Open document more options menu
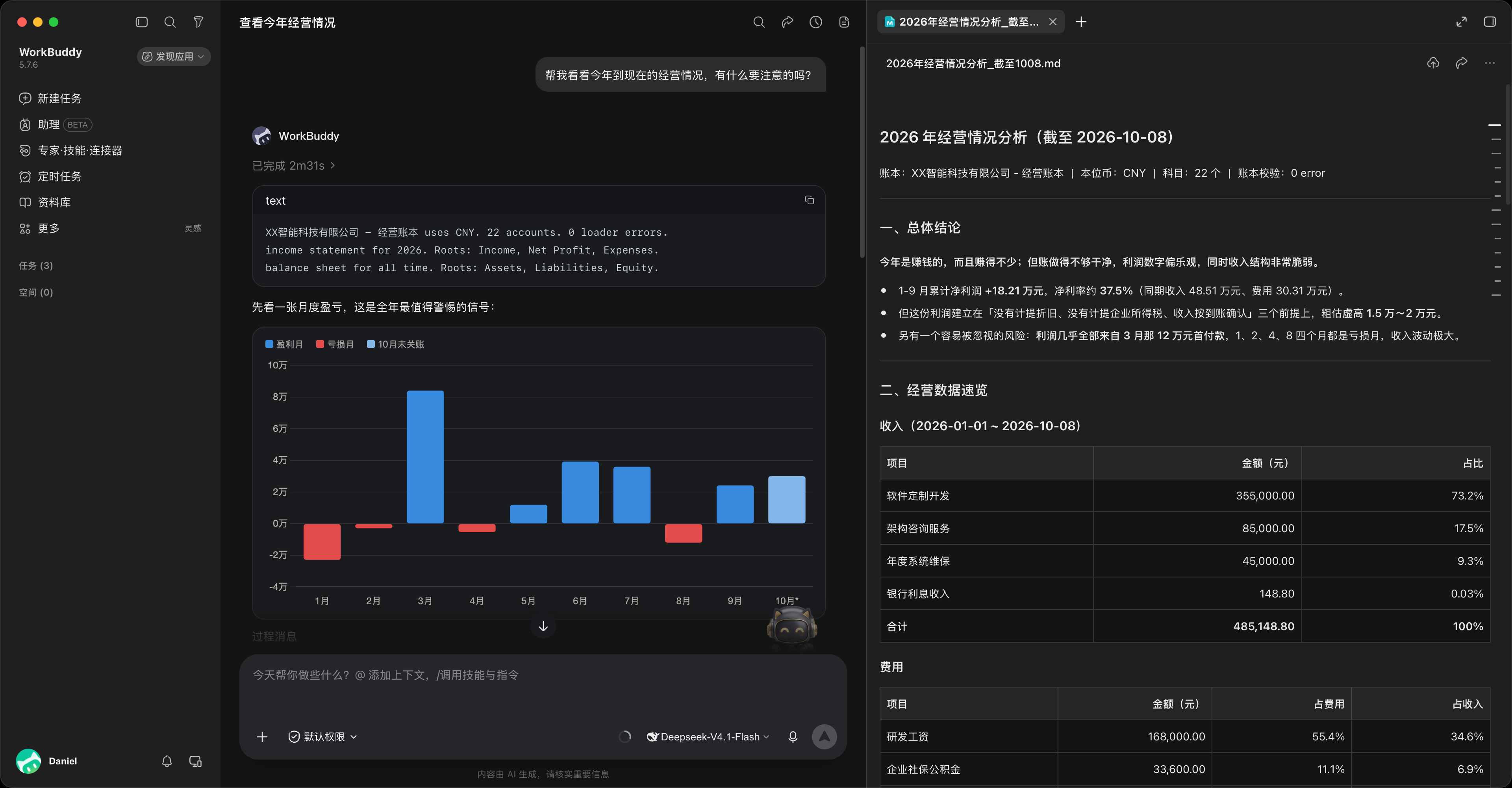1512x788 pixels. coord(1490,63)
